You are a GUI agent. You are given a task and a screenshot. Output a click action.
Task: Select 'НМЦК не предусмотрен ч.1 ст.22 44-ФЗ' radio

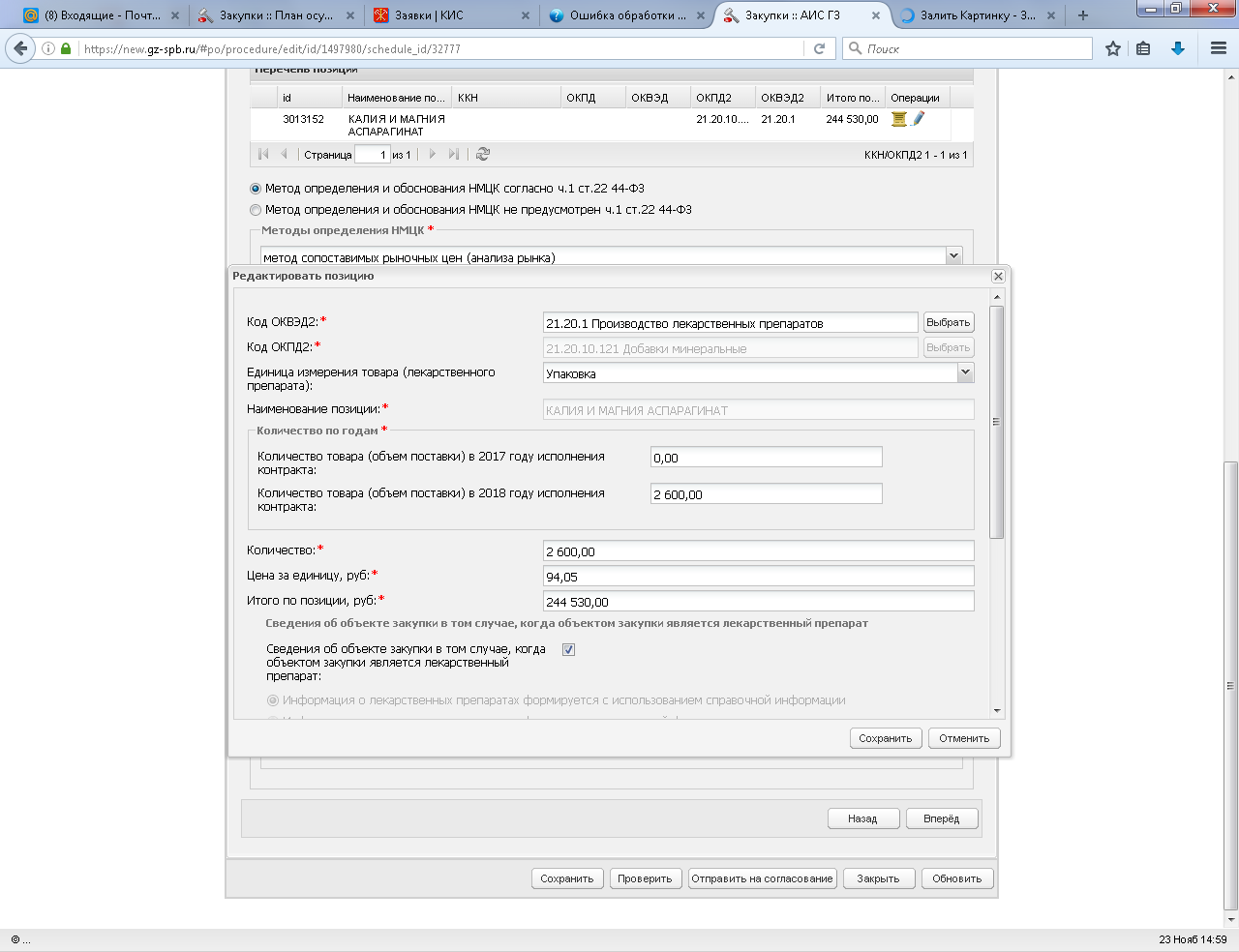256,210
